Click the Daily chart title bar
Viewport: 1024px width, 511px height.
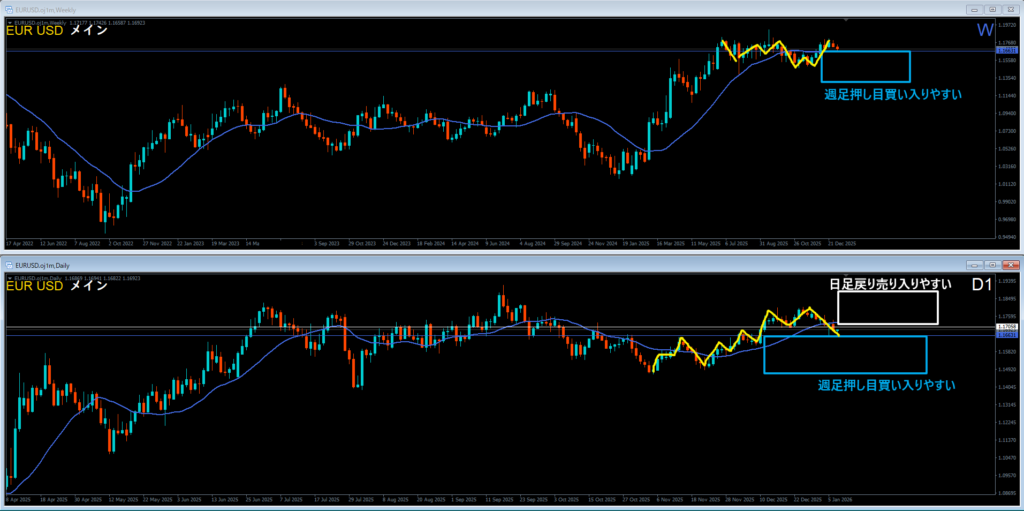coord(500,265)
